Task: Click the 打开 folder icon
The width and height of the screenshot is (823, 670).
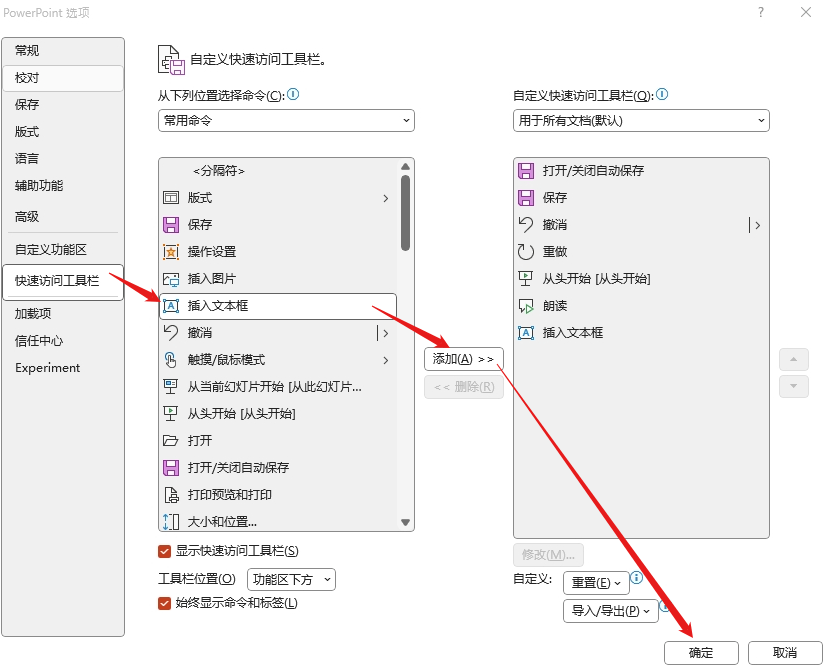Action: (x=171, y=441)
